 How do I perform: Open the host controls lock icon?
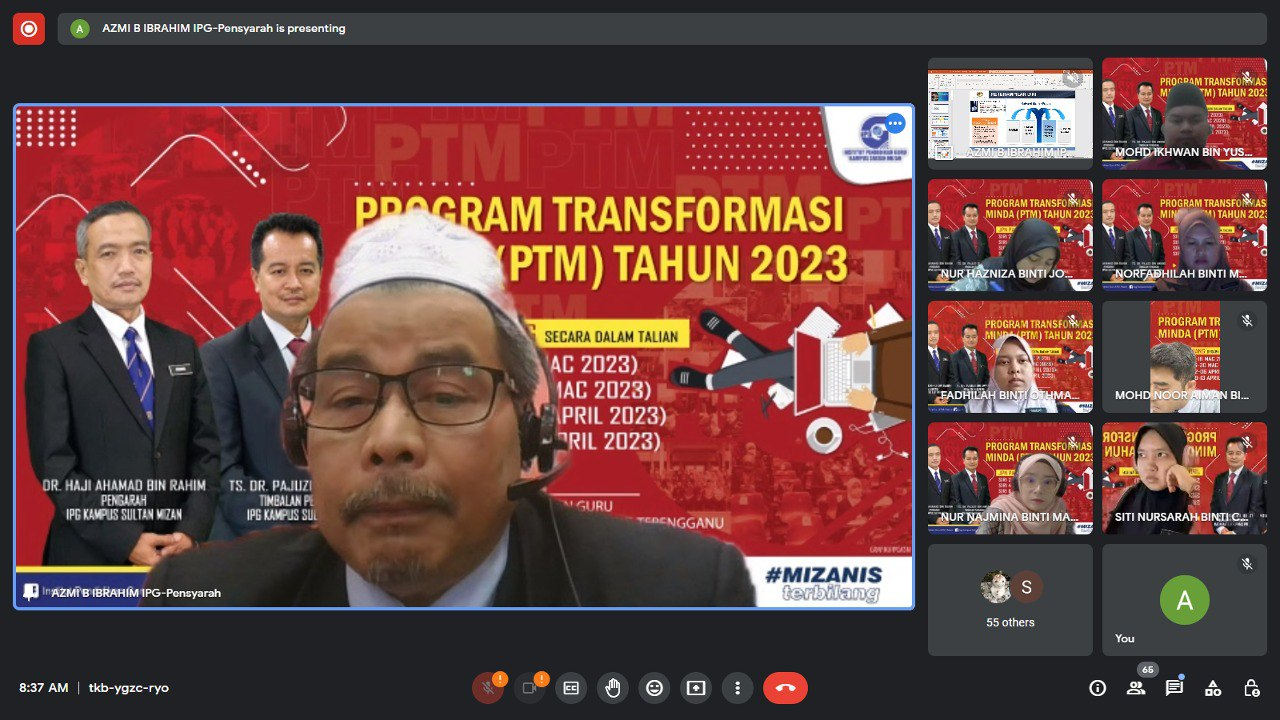point(1251,688)
